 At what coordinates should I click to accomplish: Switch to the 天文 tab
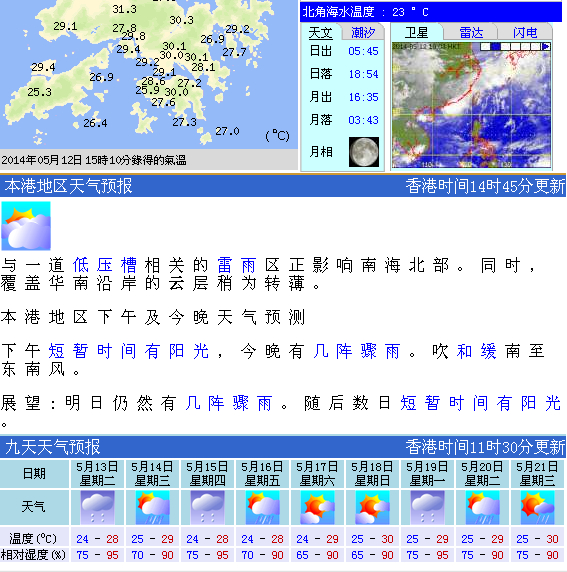click(x=320, y=32)
